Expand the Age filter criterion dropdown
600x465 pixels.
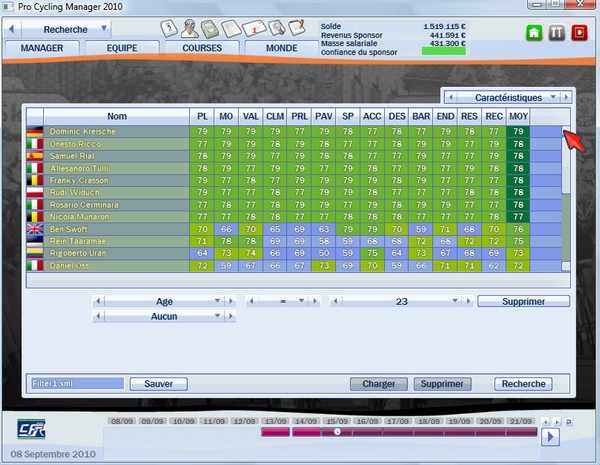[x=164, y=301]
